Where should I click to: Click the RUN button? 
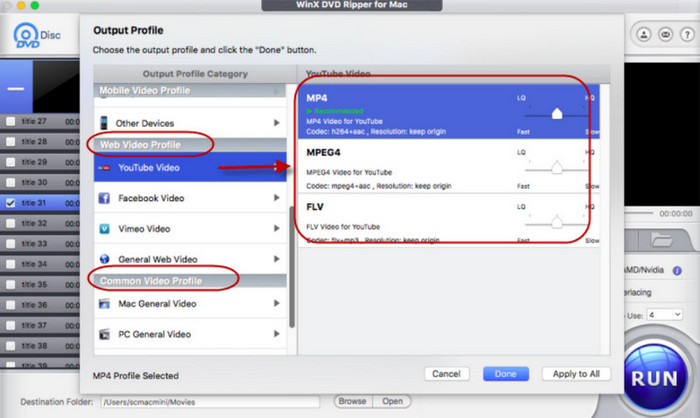[x=654, y=378]
